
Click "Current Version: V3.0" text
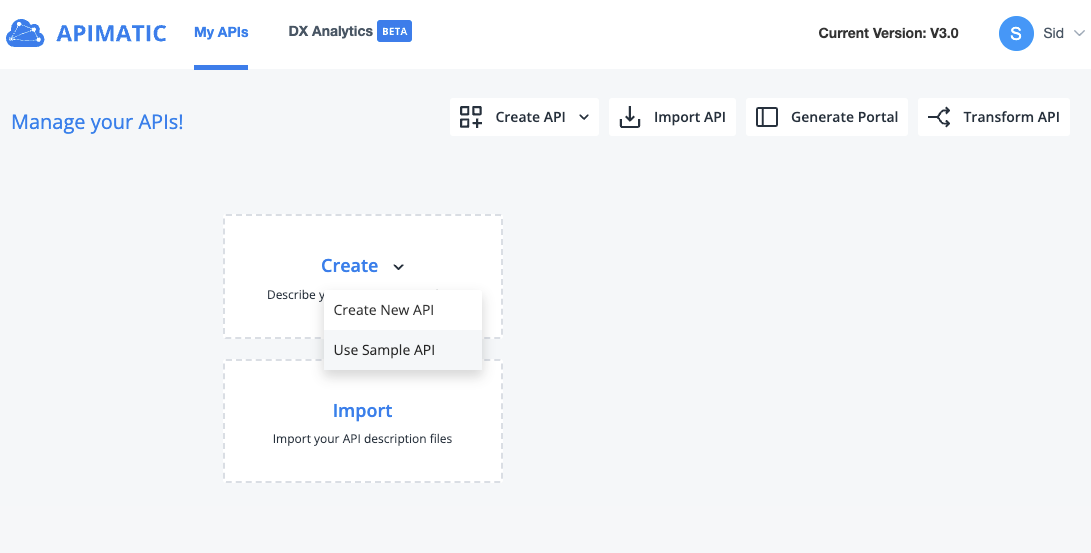point(889,33)
